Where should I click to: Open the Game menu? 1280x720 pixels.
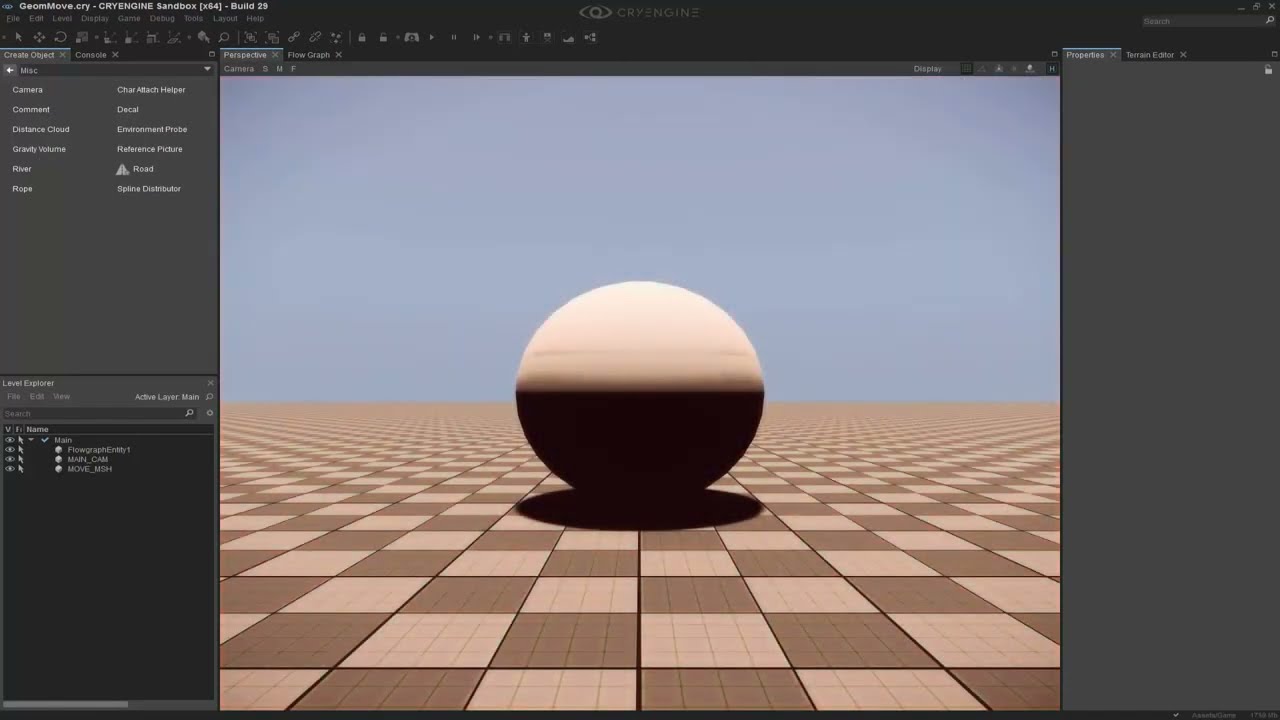pos(129,19)
